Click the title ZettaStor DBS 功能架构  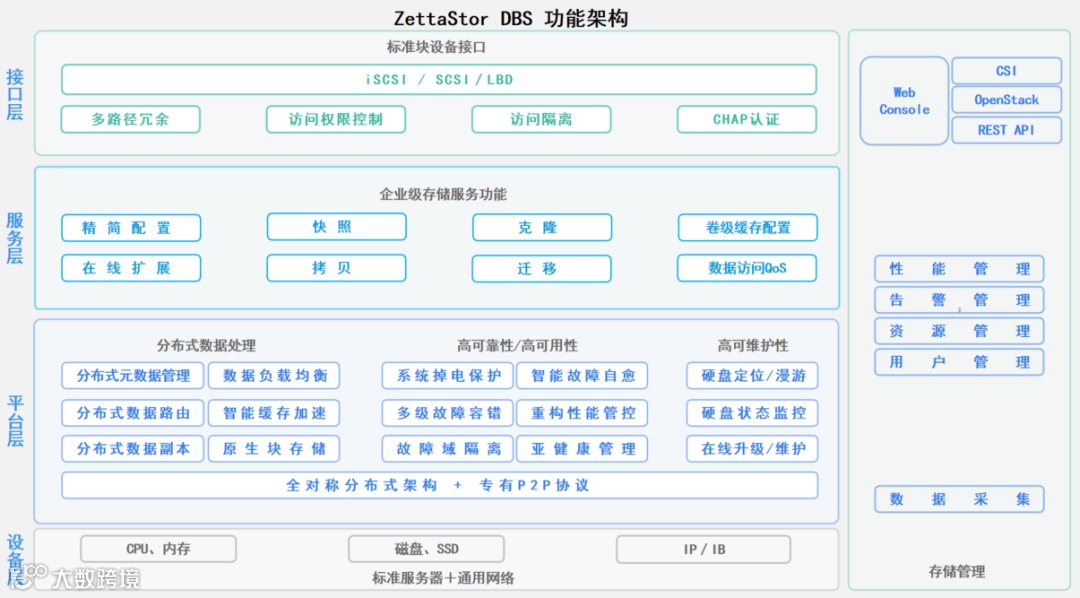(510, 18)
